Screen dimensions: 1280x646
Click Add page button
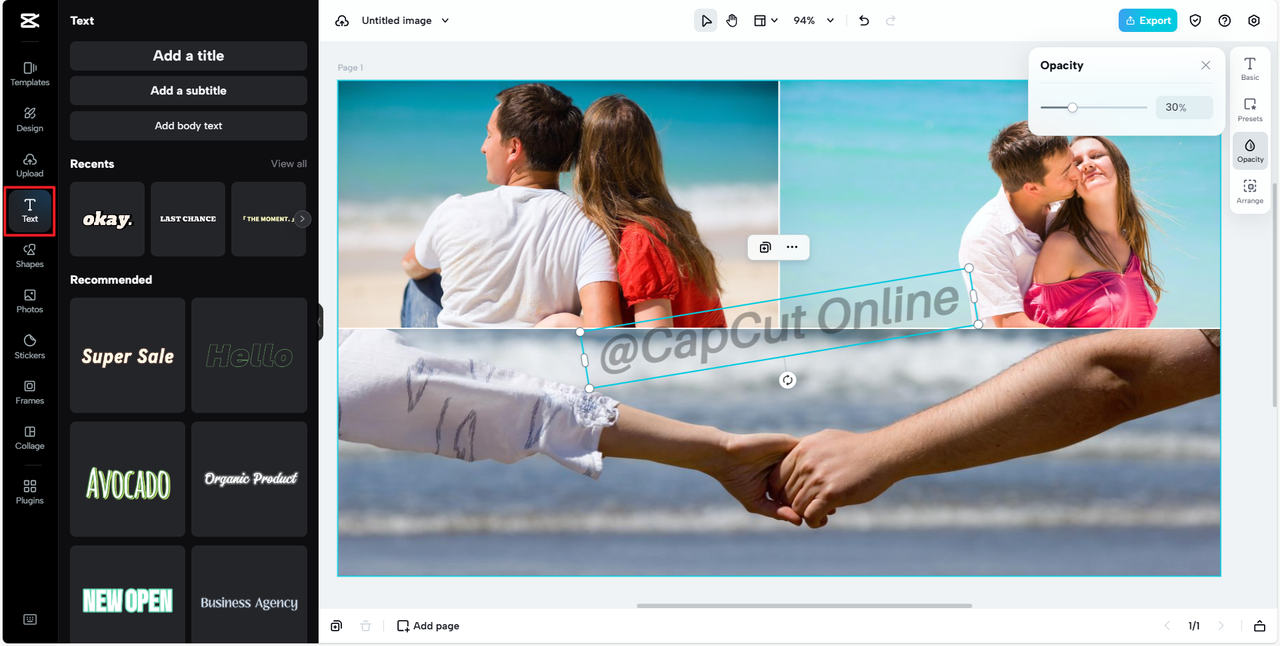(x=428, y=626)
